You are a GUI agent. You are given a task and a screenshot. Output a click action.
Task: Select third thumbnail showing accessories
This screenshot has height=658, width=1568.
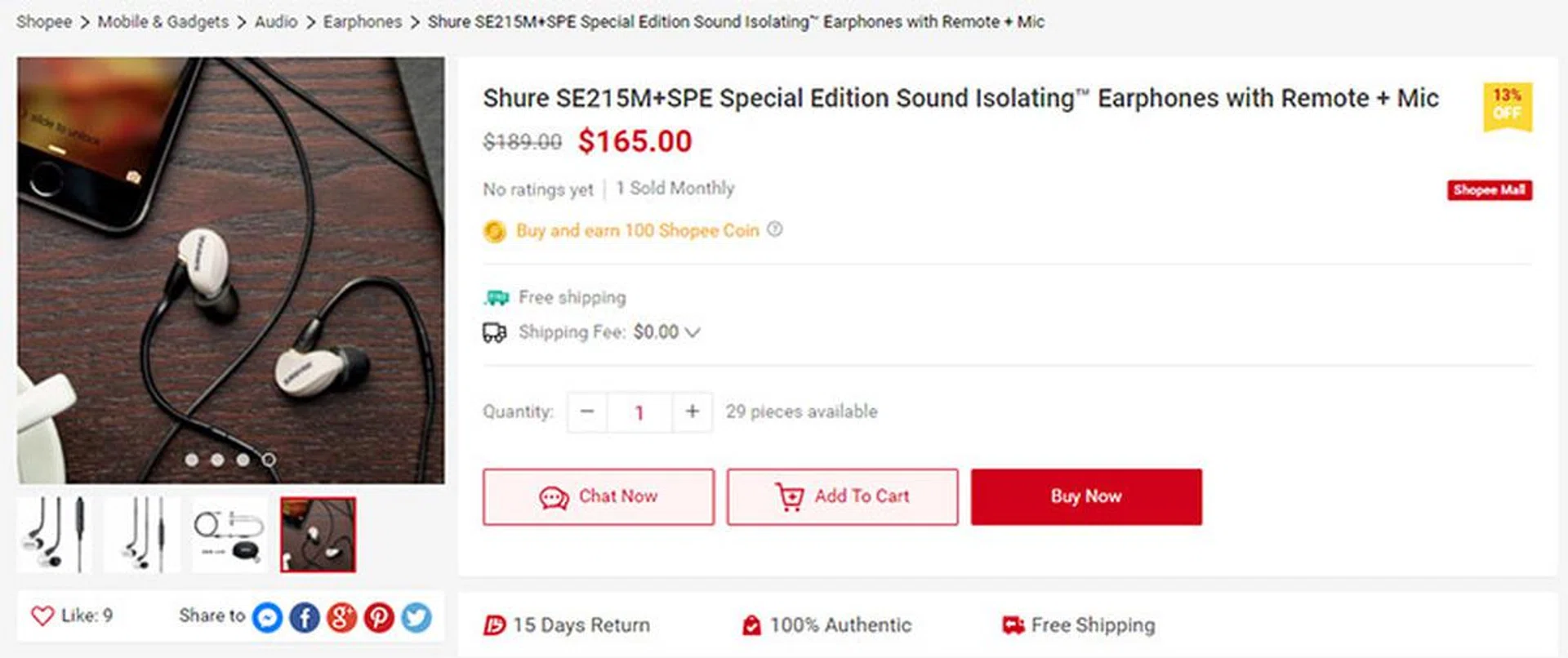tap(229, 535)
